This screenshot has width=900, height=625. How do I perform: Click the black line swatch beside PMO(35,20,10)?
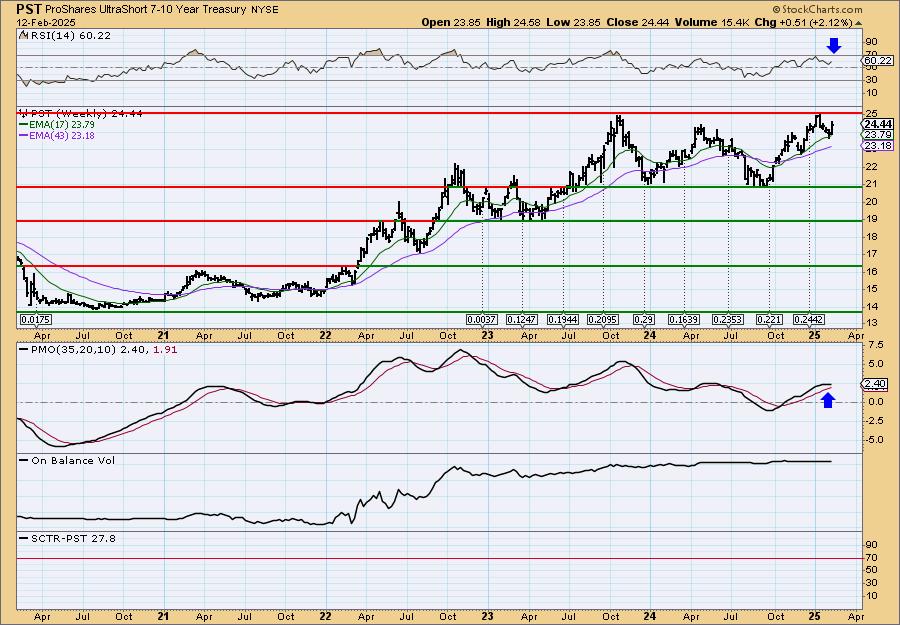(x=24, y=349)
